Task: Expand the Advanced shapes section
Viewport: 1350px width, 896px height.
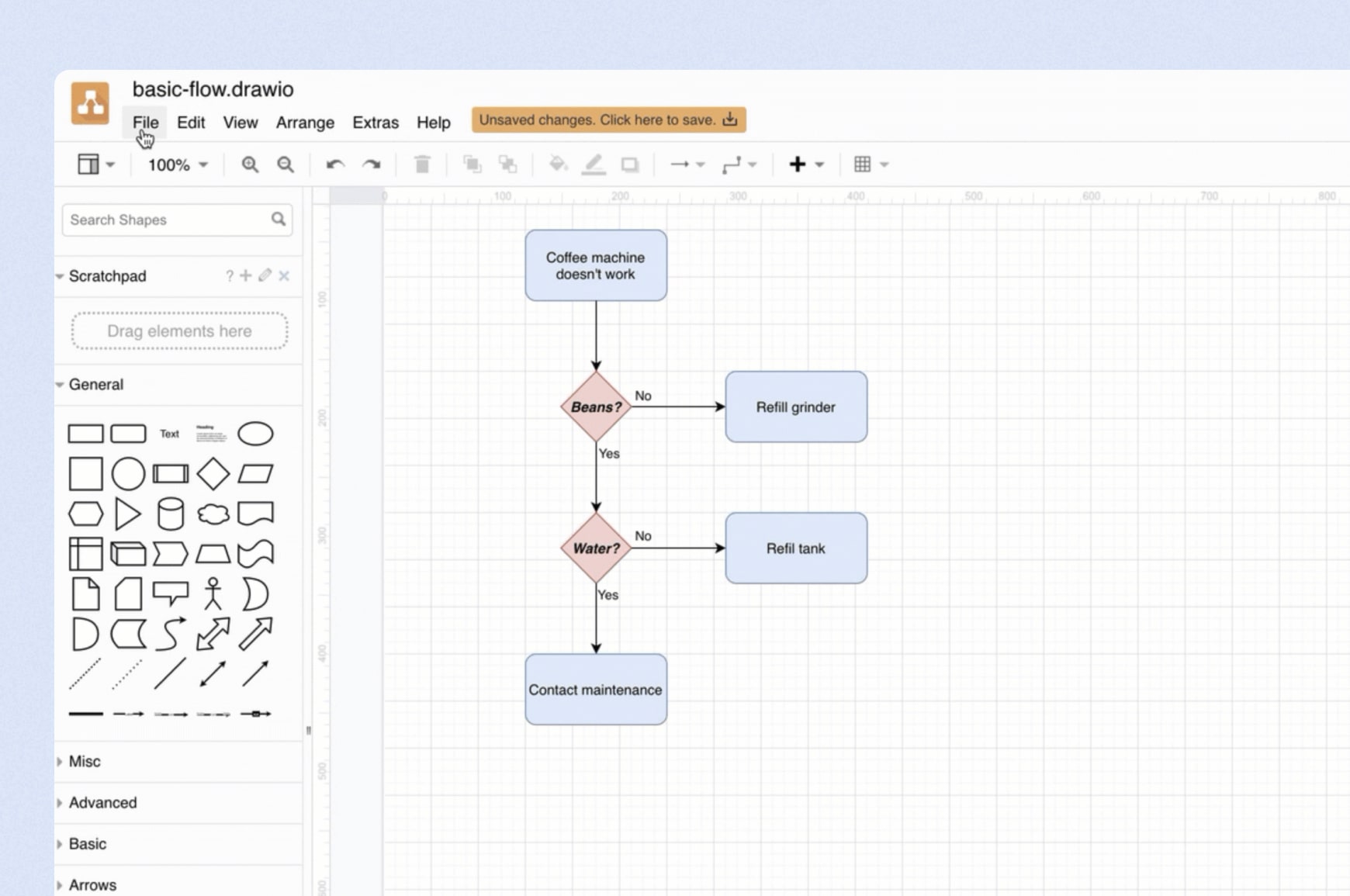Action: [x=102, y=802]
